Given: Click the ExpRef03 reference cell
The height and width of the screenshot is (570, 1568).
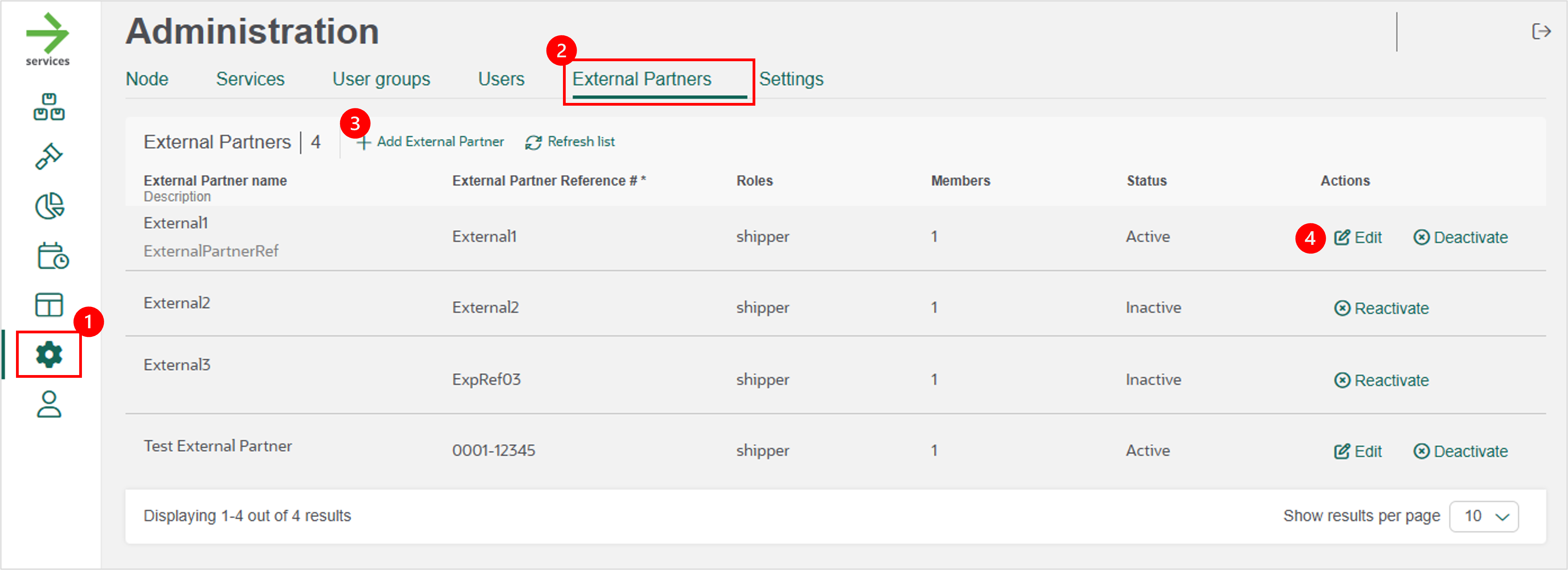Looking at the screenshot, I should point(486,380).
